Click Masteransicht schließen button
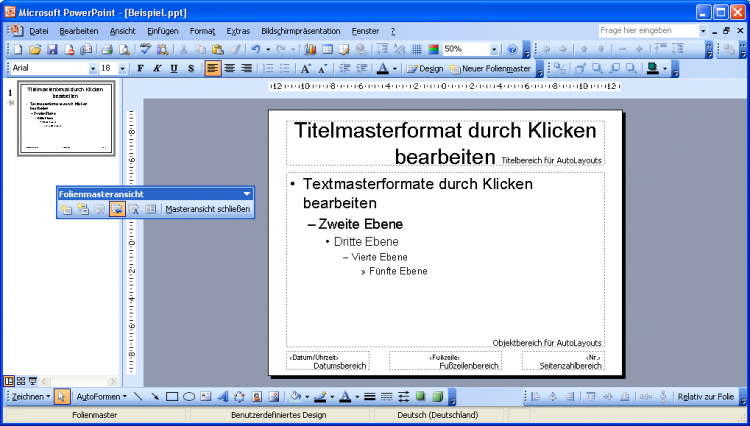 click(207, 209)
